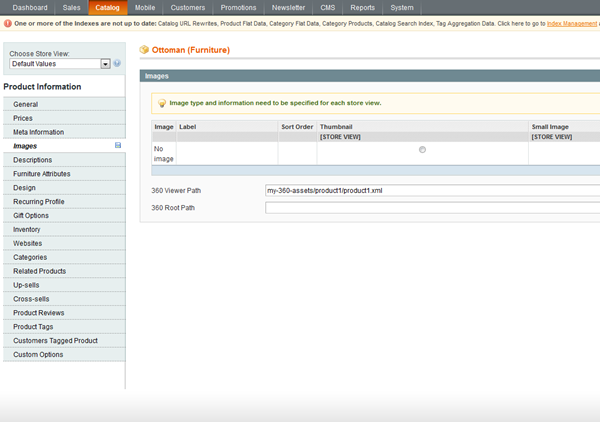Show the Related Products tab
The image size is (600, 422).
coord(40,271)
